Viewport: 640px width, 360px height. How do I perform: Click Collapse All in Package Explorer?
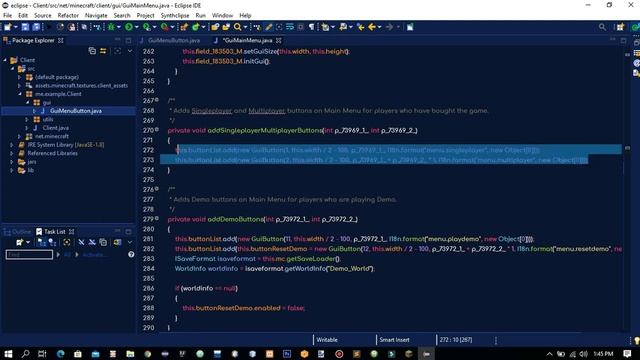pyautogui.click(x=92, y=51)
